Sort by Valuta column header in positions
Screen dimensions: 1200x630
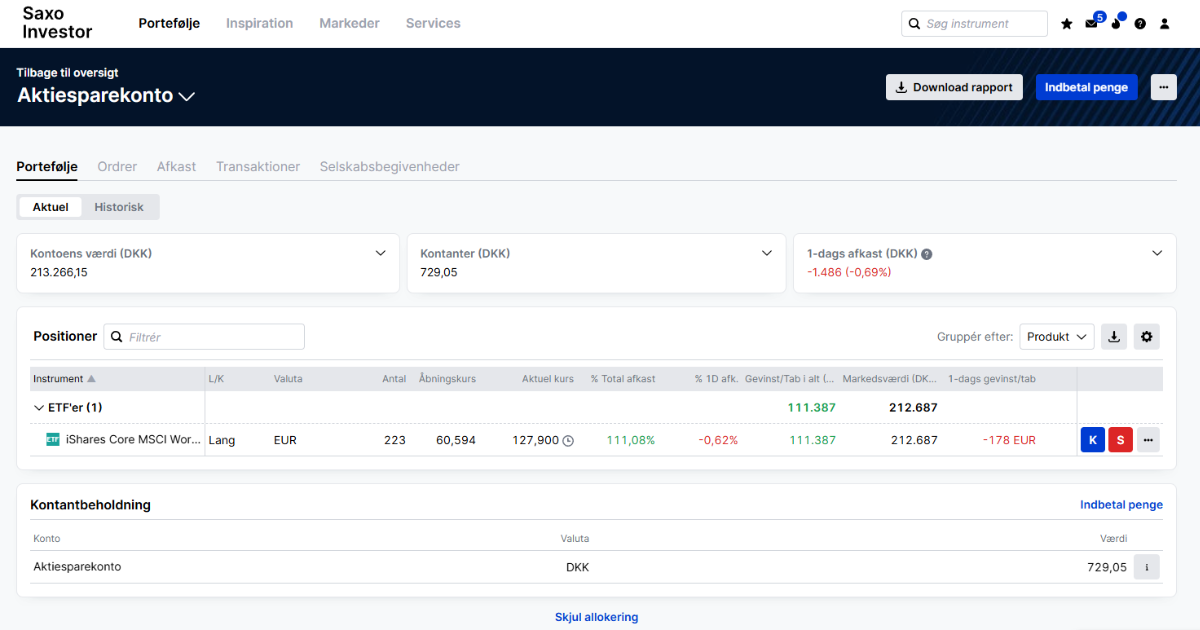[x=288, y=379]
